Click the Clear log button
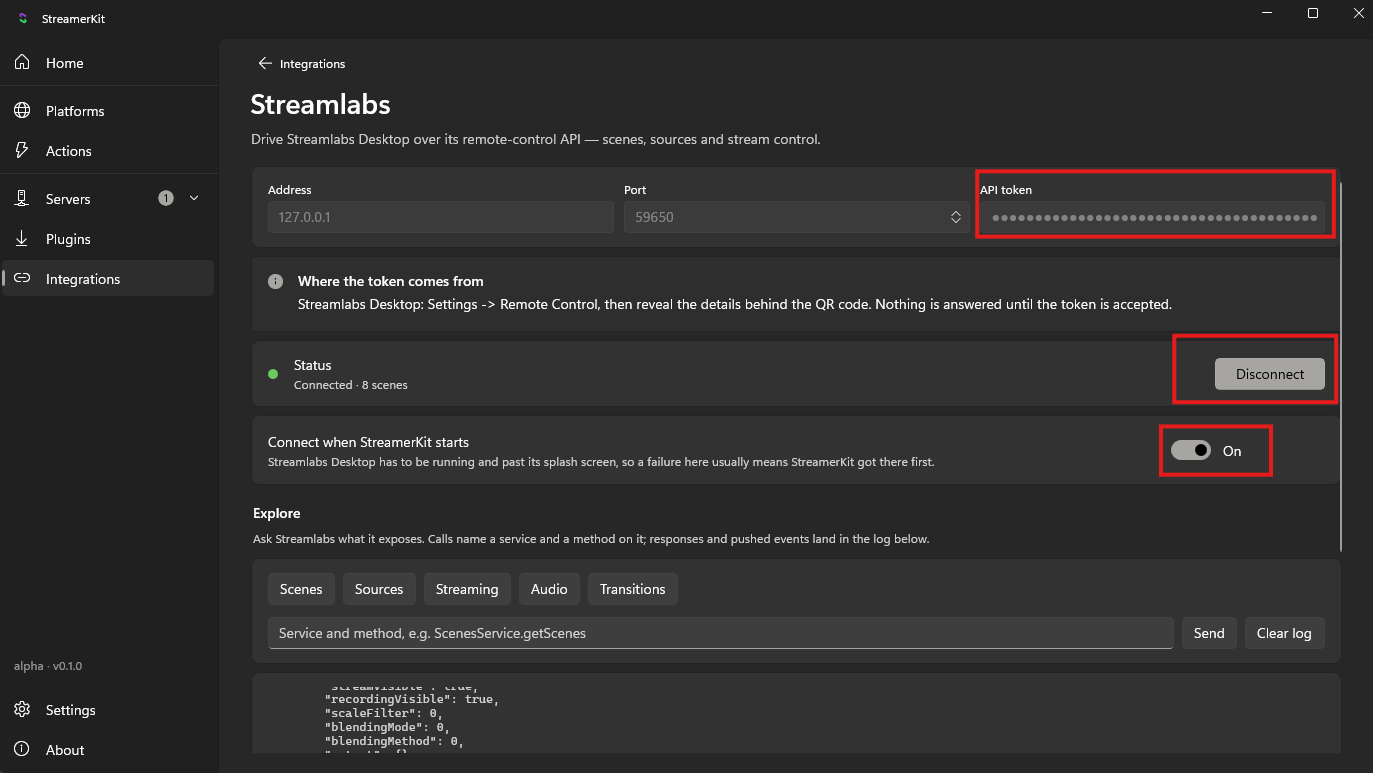 click(1284, 633)
